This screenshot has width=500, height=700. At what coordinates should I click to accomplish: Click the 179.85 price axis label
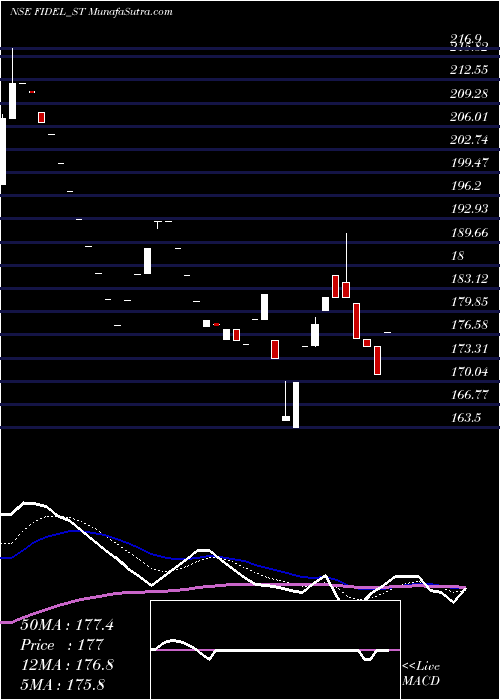[x=469, y=302]
